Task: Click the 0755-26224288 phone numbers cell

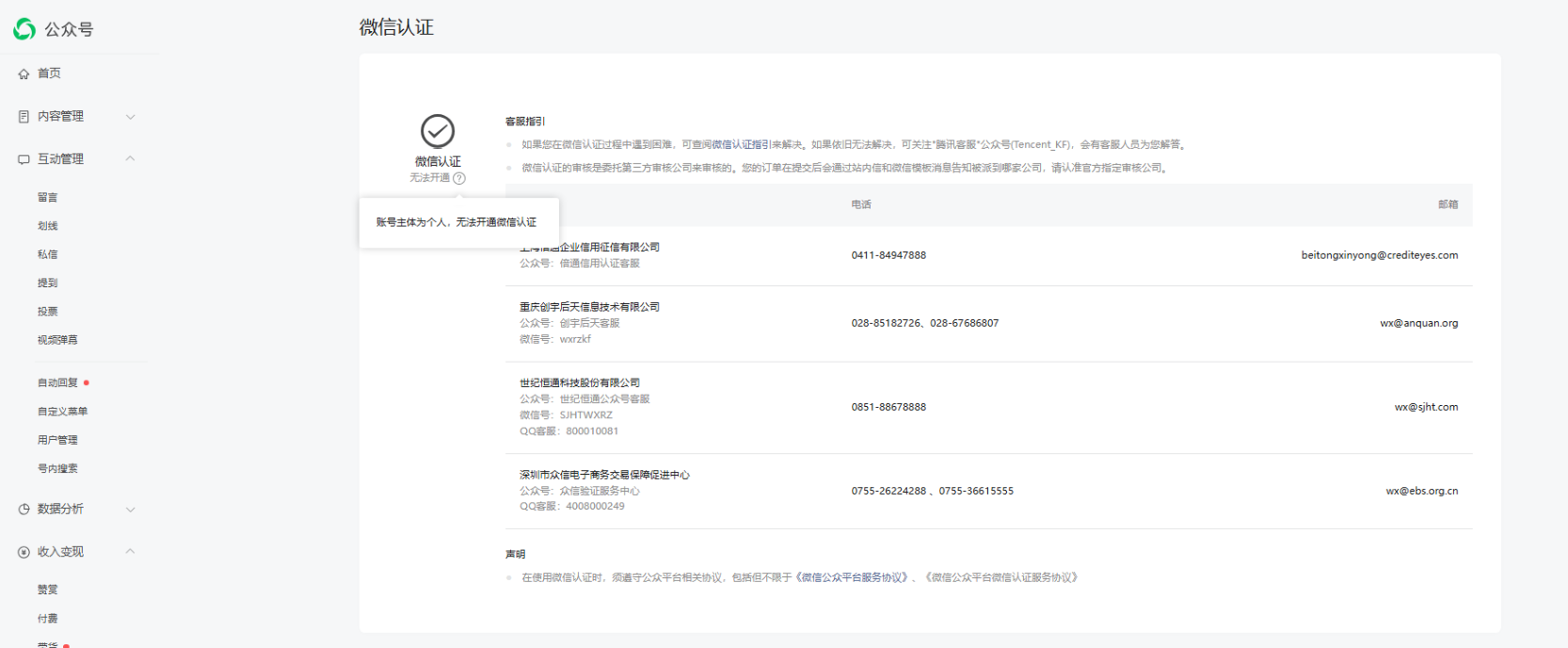Action: coord(933,491)
